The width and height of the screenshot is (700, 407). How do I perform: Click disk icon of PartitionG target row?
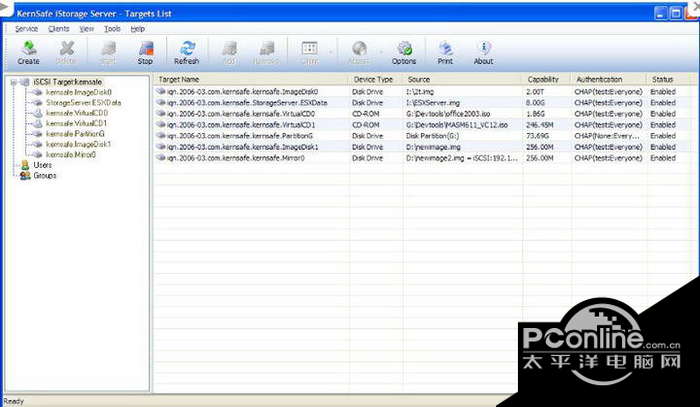tap(160, 136)
